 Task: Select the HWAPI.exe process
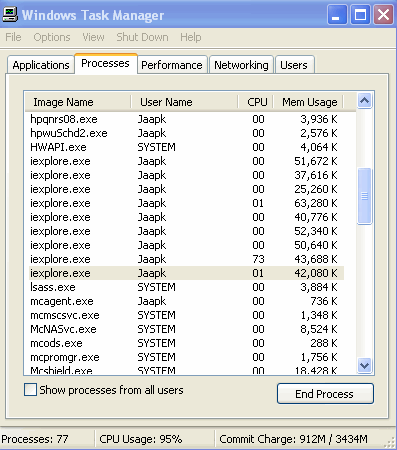click(x=185, y=147)
